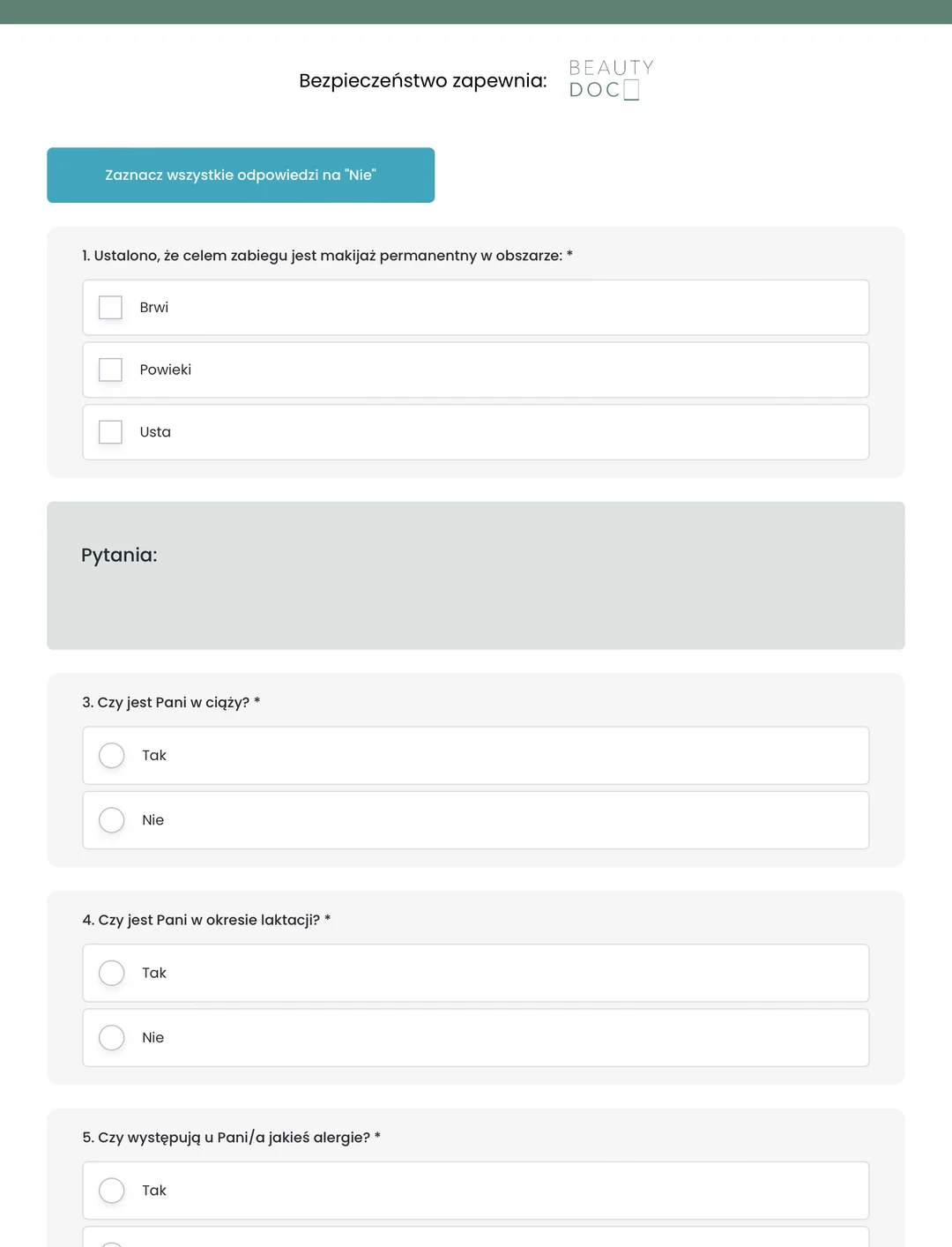Click the 'Czy jest Pani w ciąży' label
952x1247 pixels.
pos(171,703)
